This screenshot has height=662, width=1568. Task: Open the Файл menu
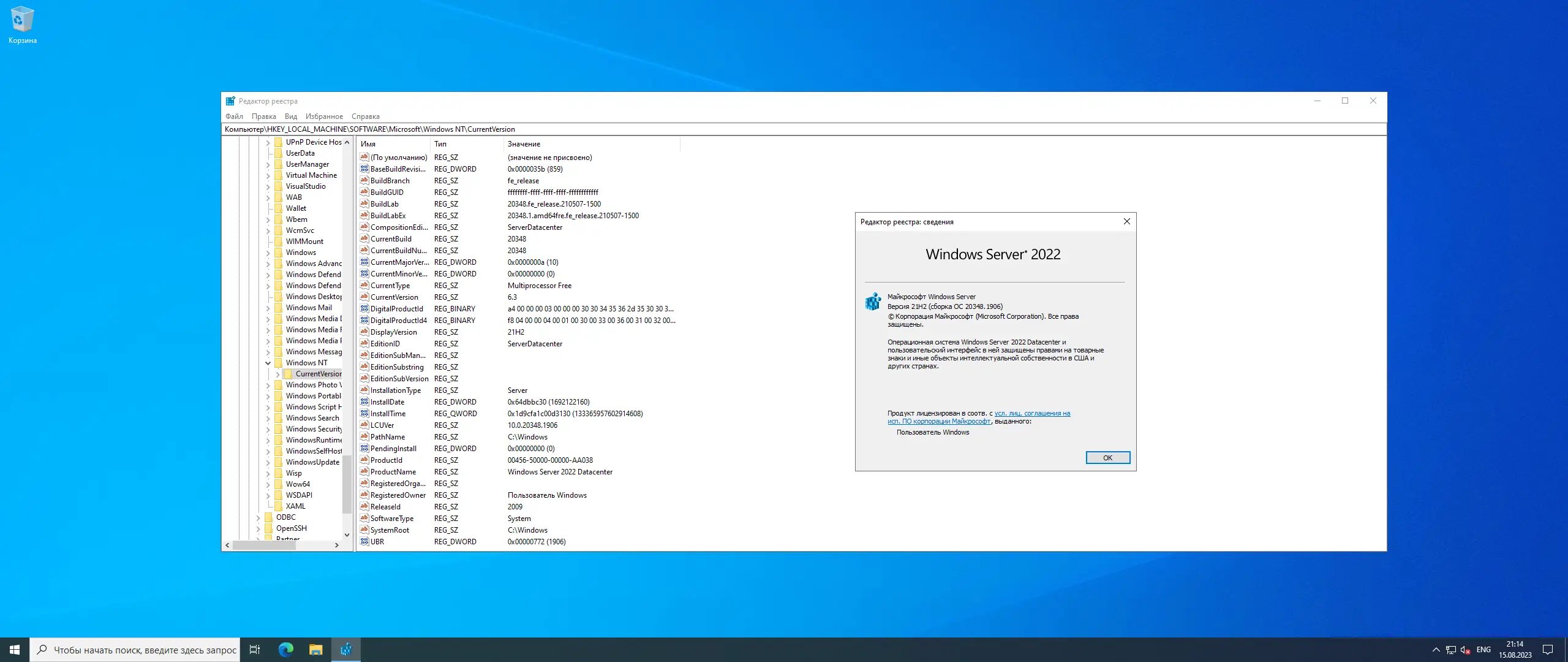(x=234, y=116)
